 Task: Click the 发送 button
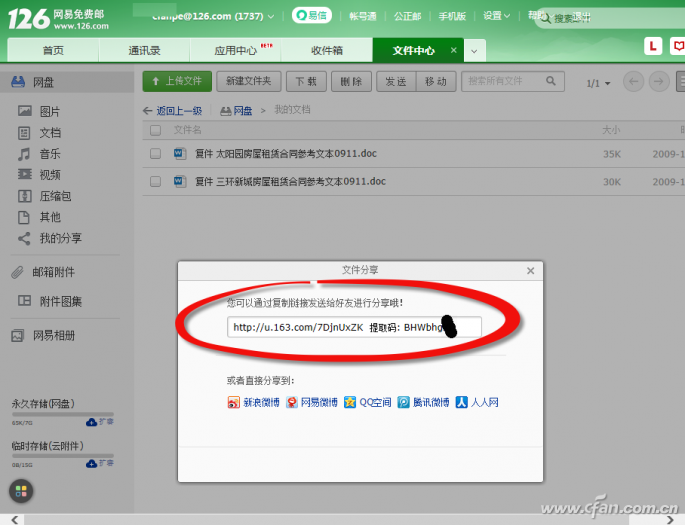pos(396,81)
